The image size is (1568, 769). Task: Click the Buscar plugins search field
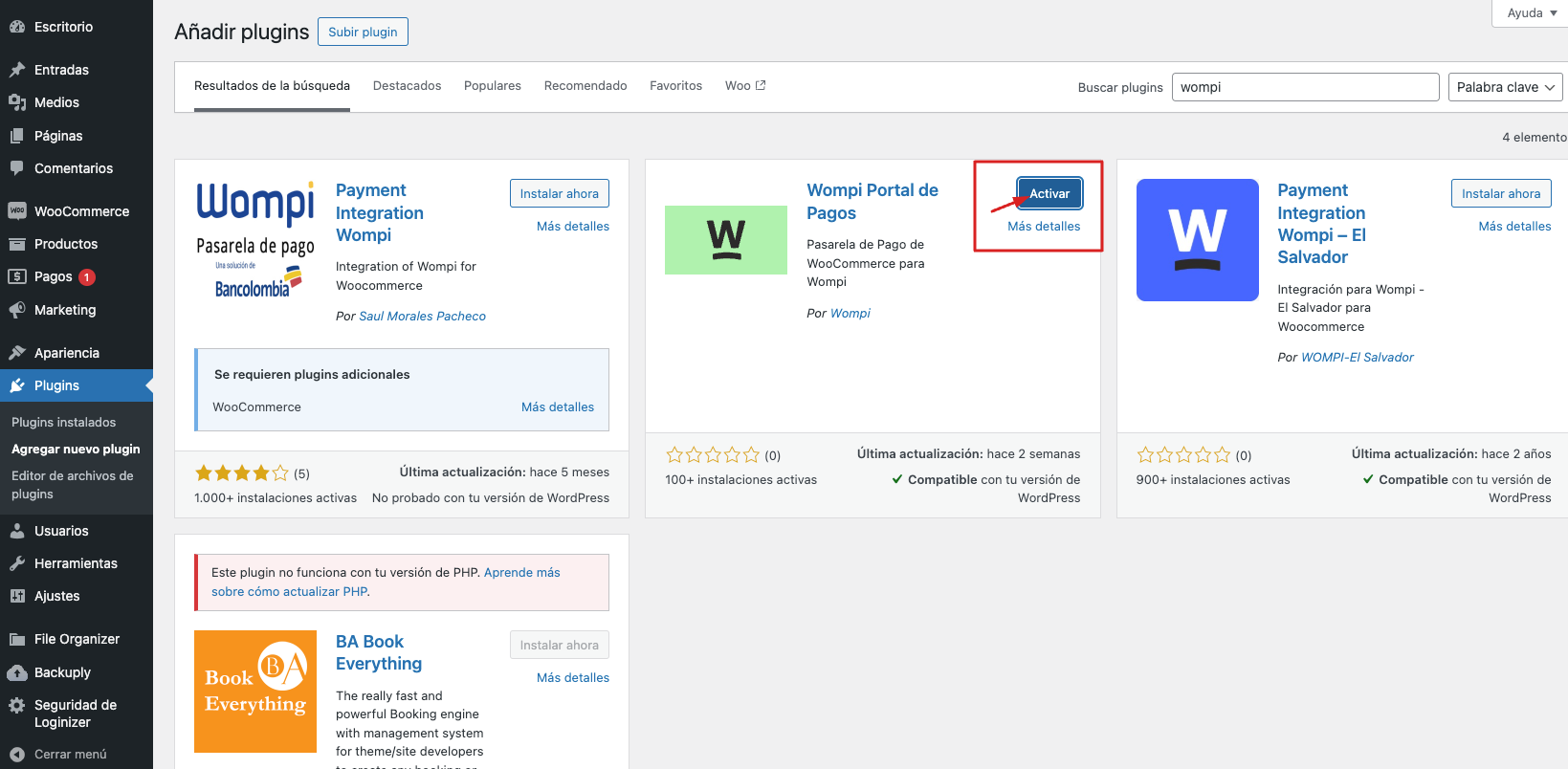(1305, 87)
